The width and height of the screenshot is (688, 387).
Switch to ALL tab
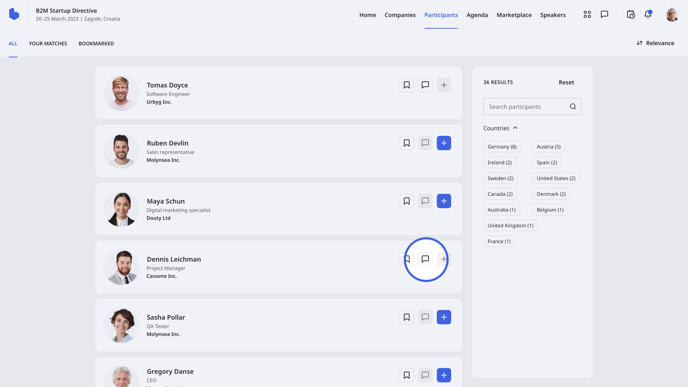click(x=13, y=43)
